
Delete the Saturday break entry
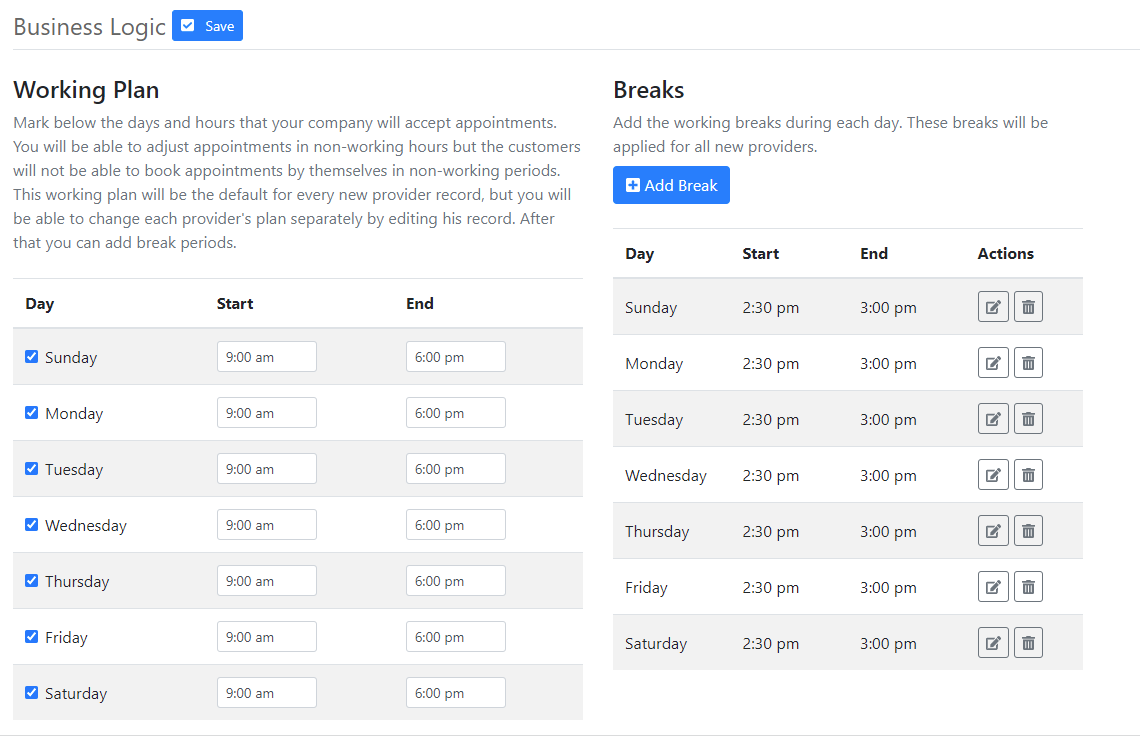pyautogui.click(x=1028, y=643)
